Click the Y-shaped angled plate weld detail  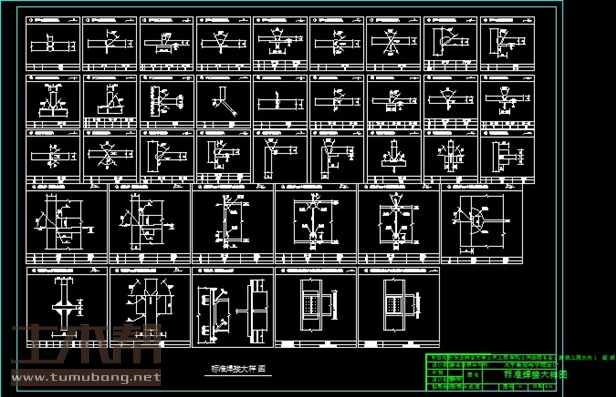coord(224,102)
